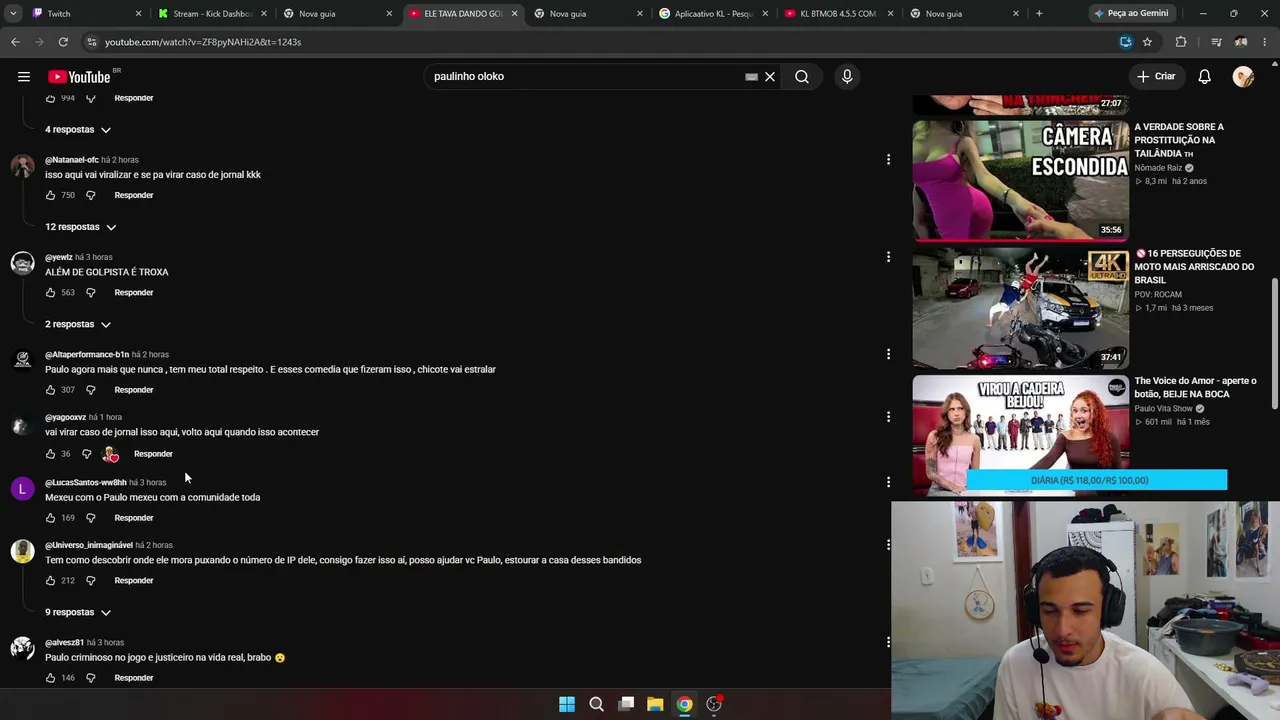Select the ELE TAVA DANDO GO tab

(462, 14)
